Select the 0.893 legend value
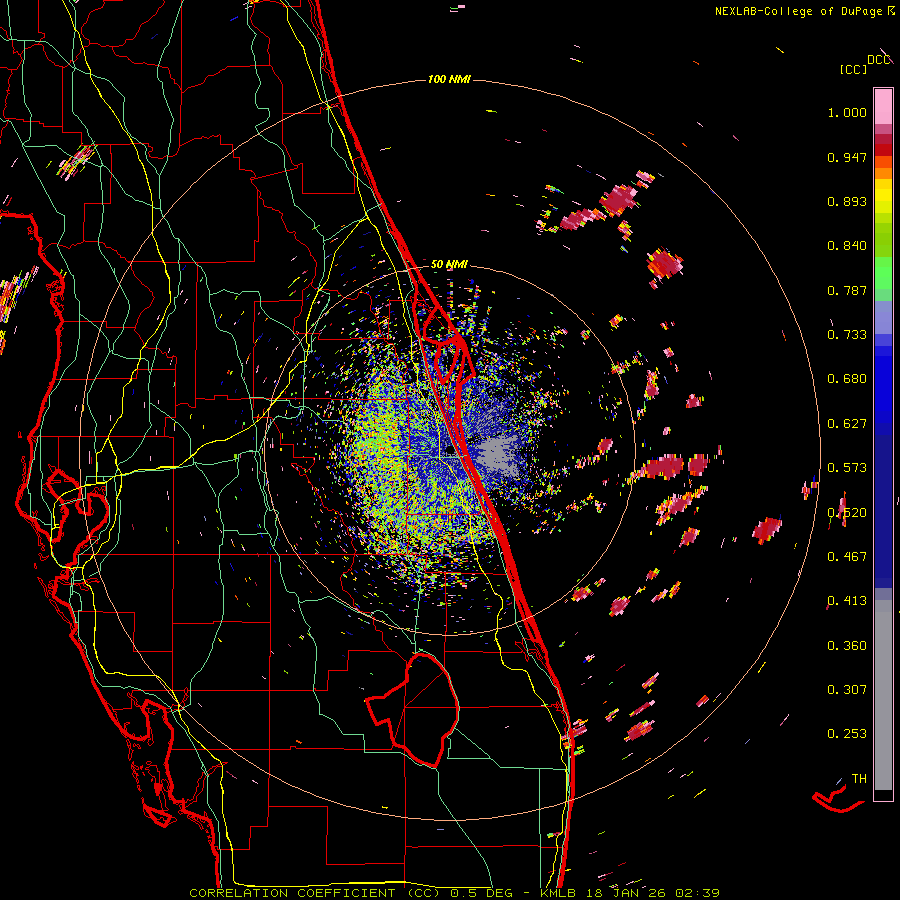 847,201
